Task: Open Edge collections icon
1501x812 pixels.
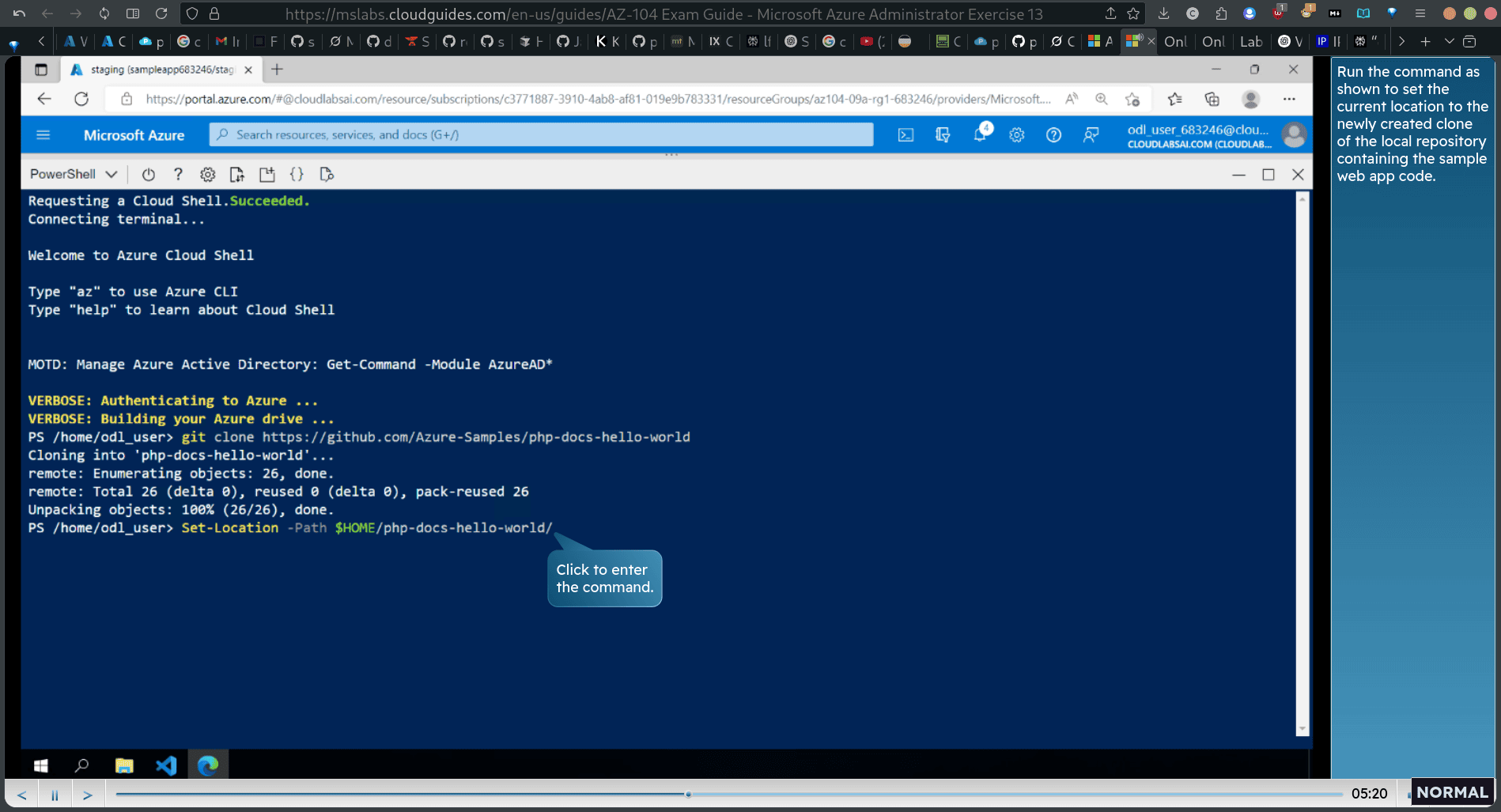Action: pyautogui.click(x=1212, y=99)
